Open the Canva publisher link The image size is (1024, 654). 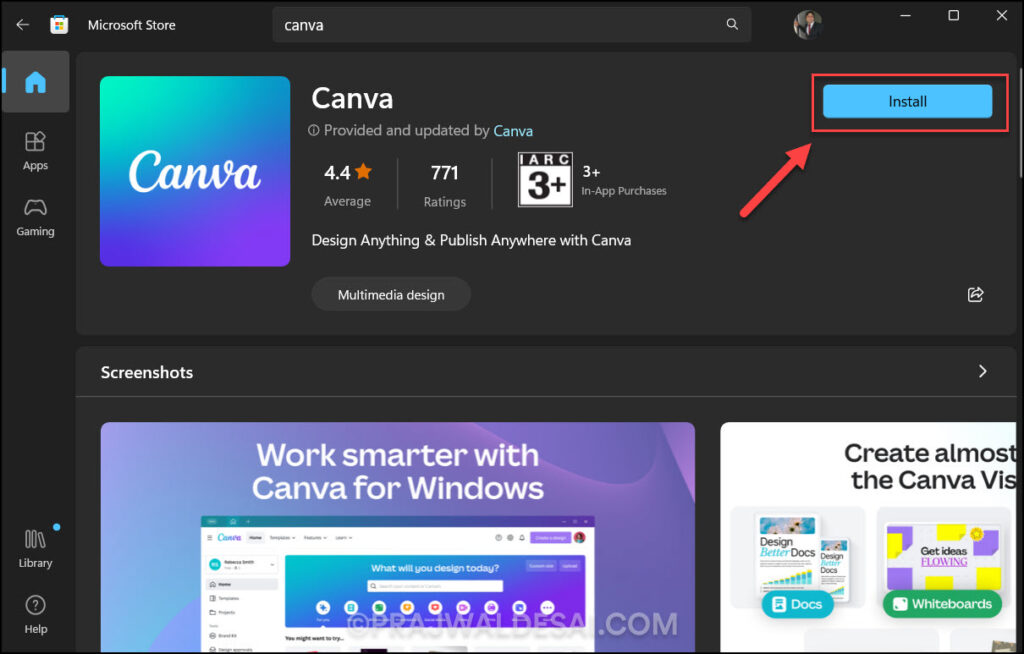(513, 131)
